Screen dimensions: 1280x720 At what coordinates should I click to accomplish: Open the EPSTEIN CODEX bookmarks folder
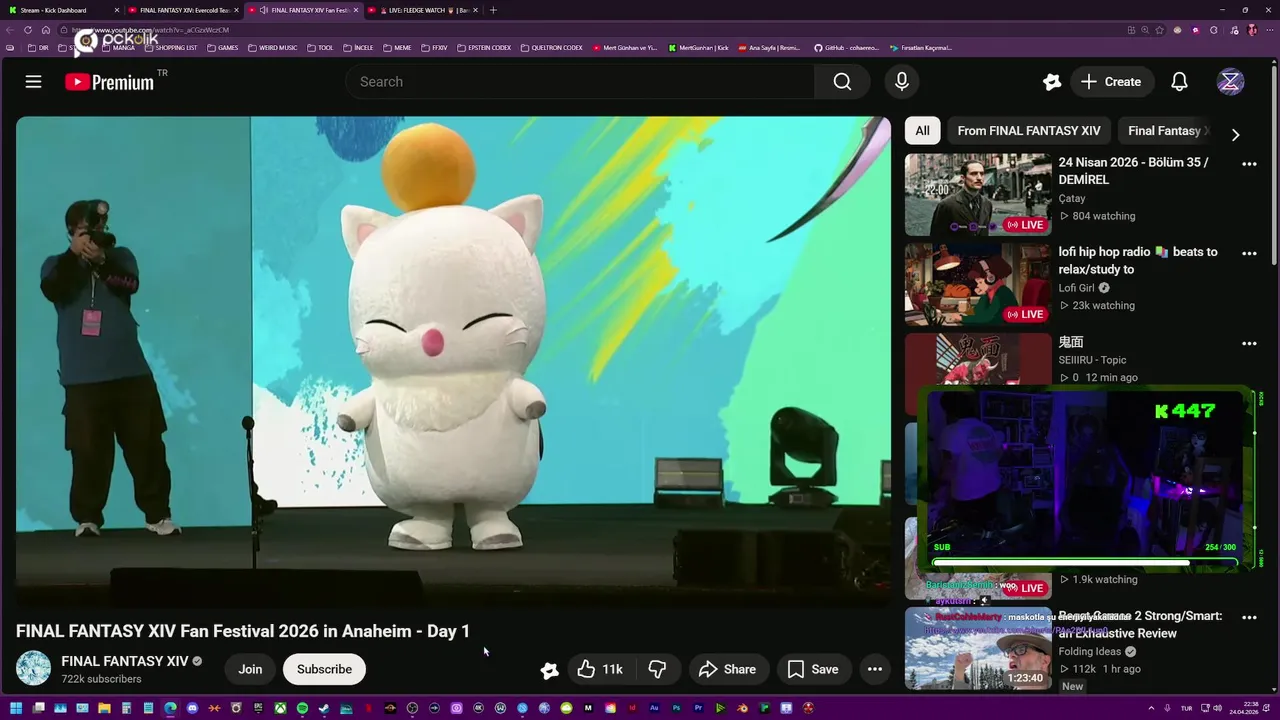tap(484, 48)
